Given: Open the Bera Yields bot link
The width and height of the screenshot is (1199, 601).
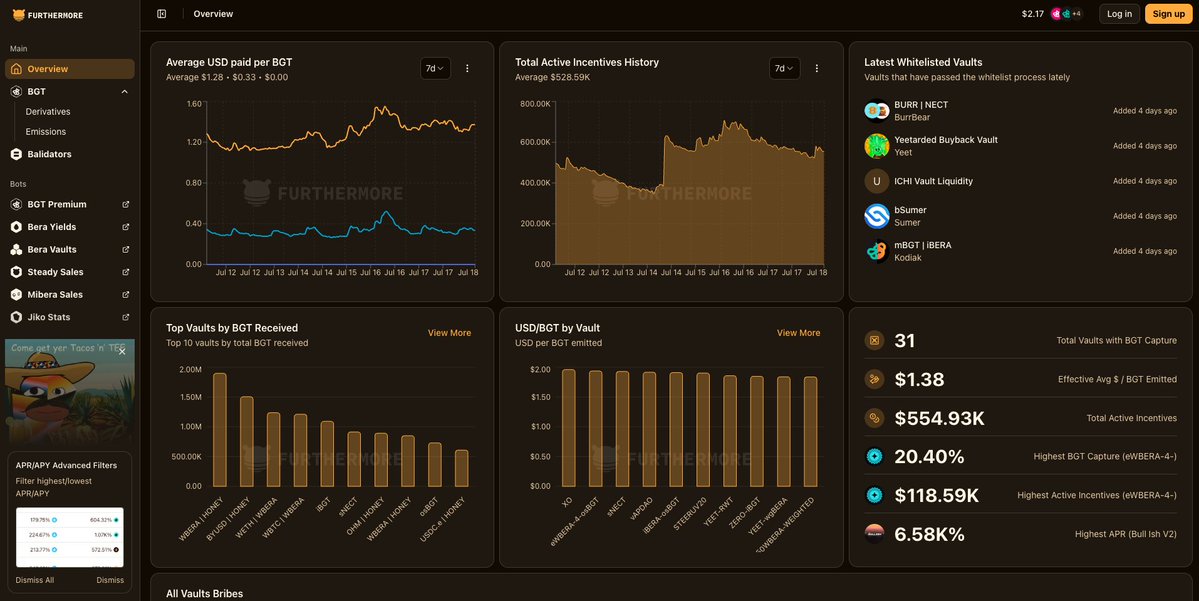Looking at the screenshot, I should 70,226.
